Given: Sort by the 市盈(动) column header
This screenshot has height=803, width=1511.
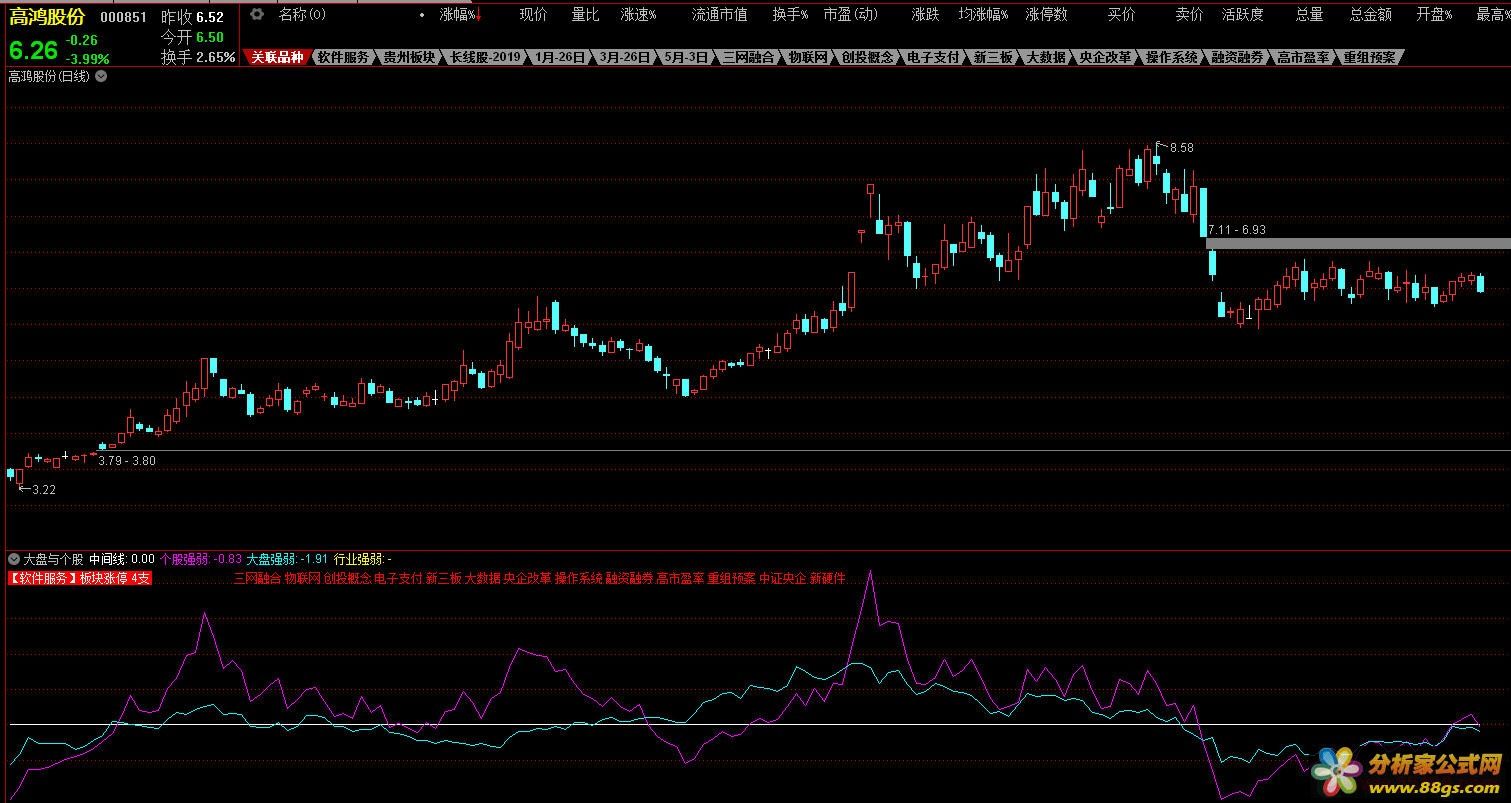Looking at the screenshot, I should 850,14.
